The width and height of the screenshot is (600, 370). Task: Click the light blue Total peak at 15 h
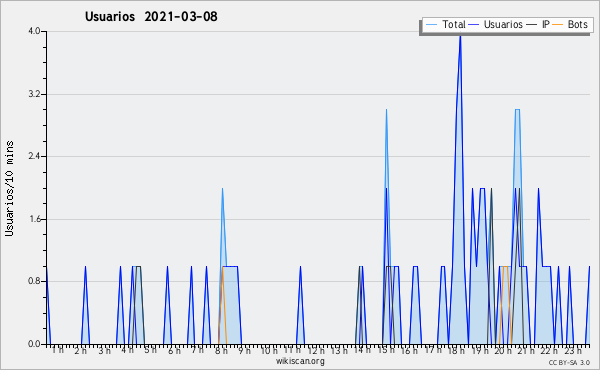click(x=386, y=111)
